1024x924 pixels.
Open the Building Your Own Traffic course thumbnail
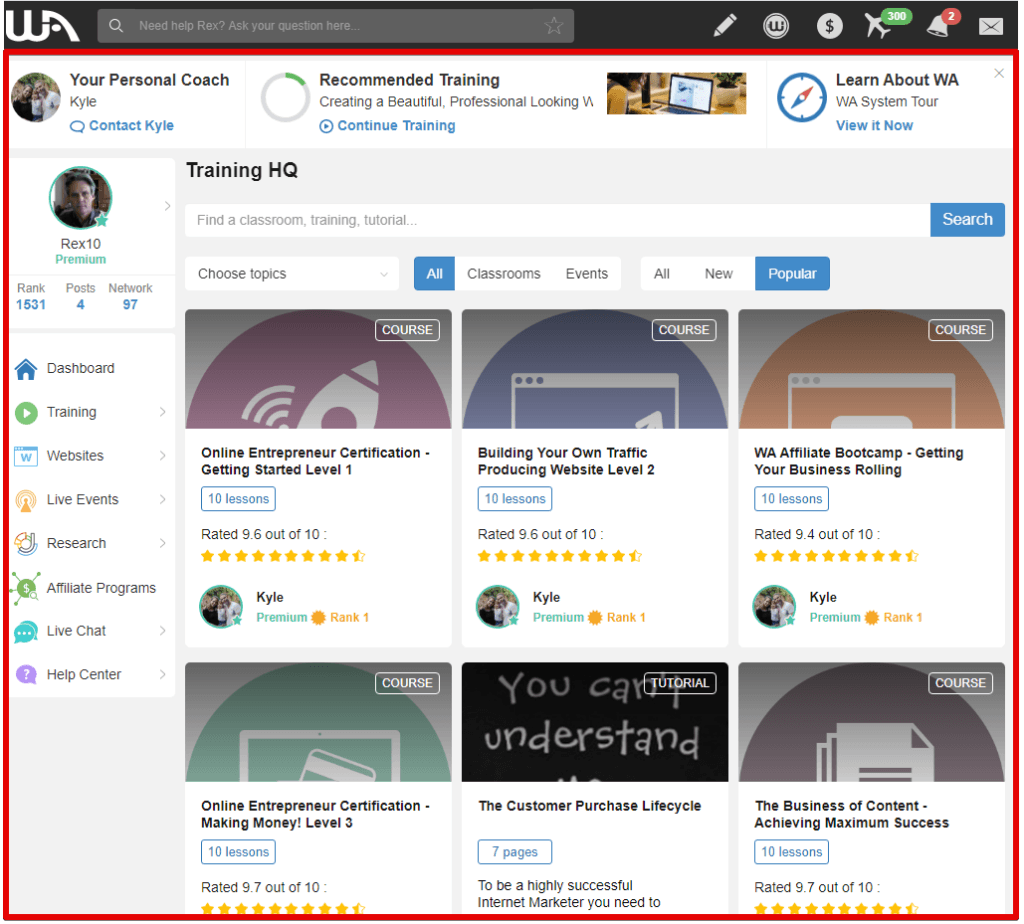[x=595, y=369]
